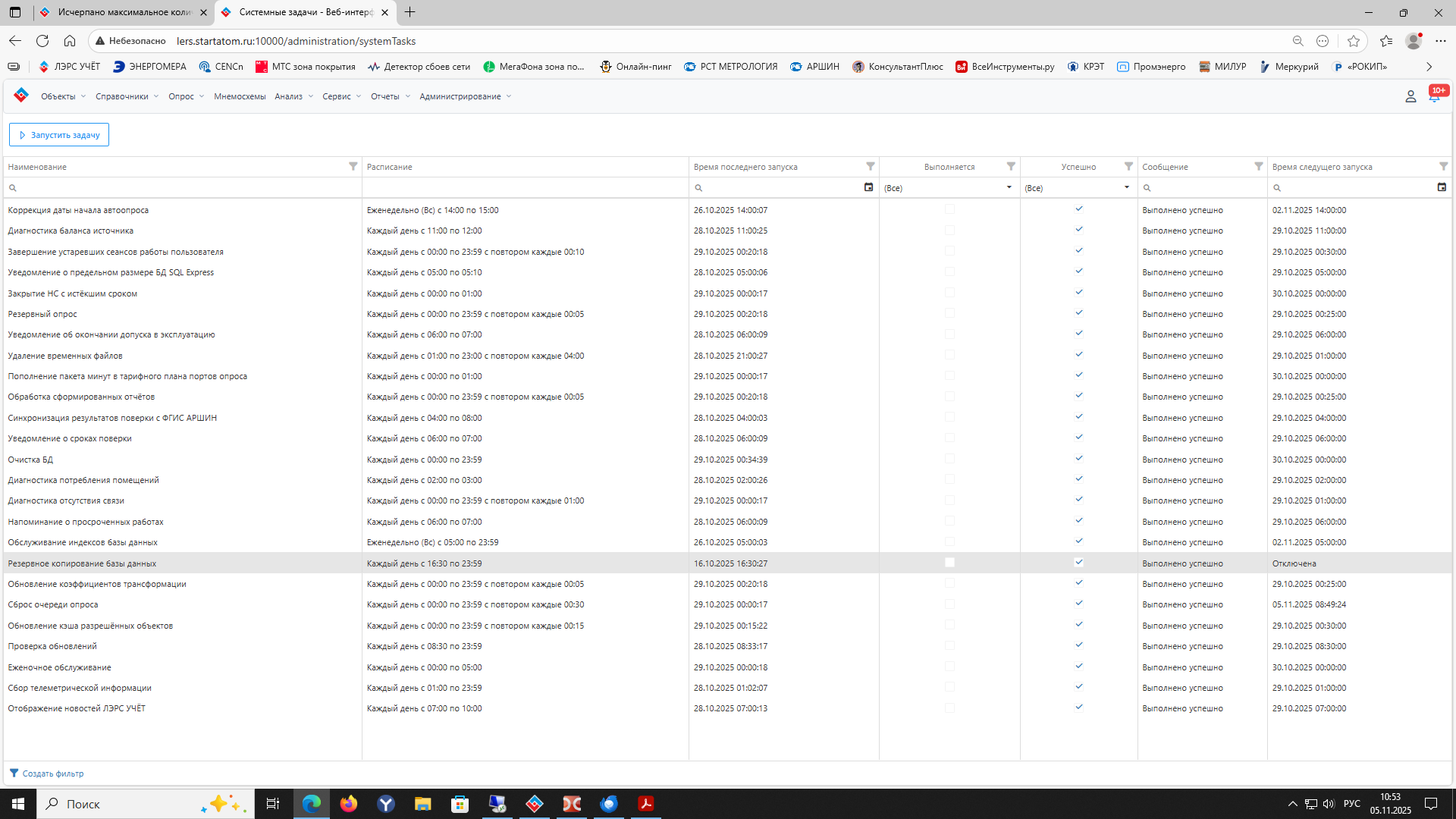Open the Мнемосхемы menu item
Image resolution: width=1456 pixels, height=819 pixels.
point(240,96)
